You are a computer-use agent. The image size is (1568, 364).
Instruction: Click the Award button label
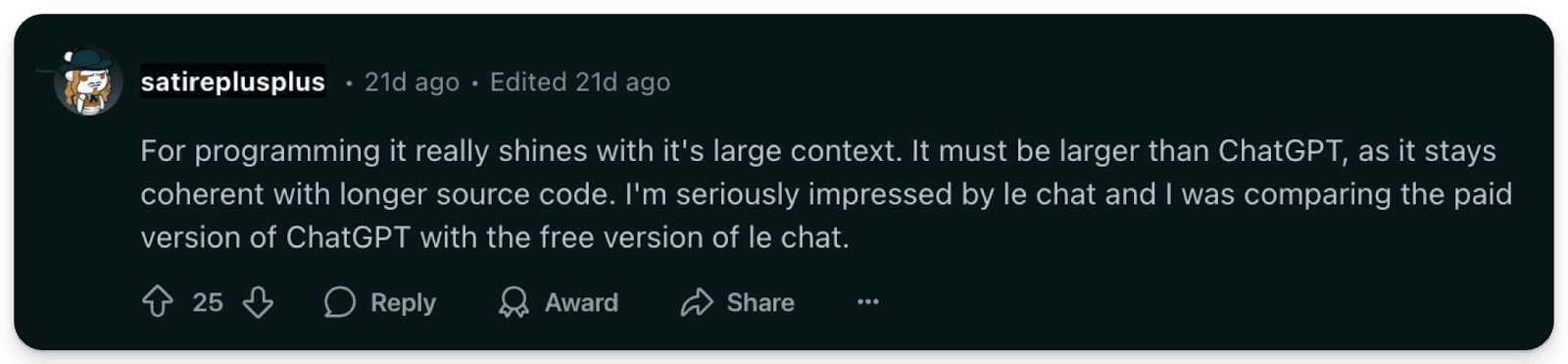(x=581, y=302)
